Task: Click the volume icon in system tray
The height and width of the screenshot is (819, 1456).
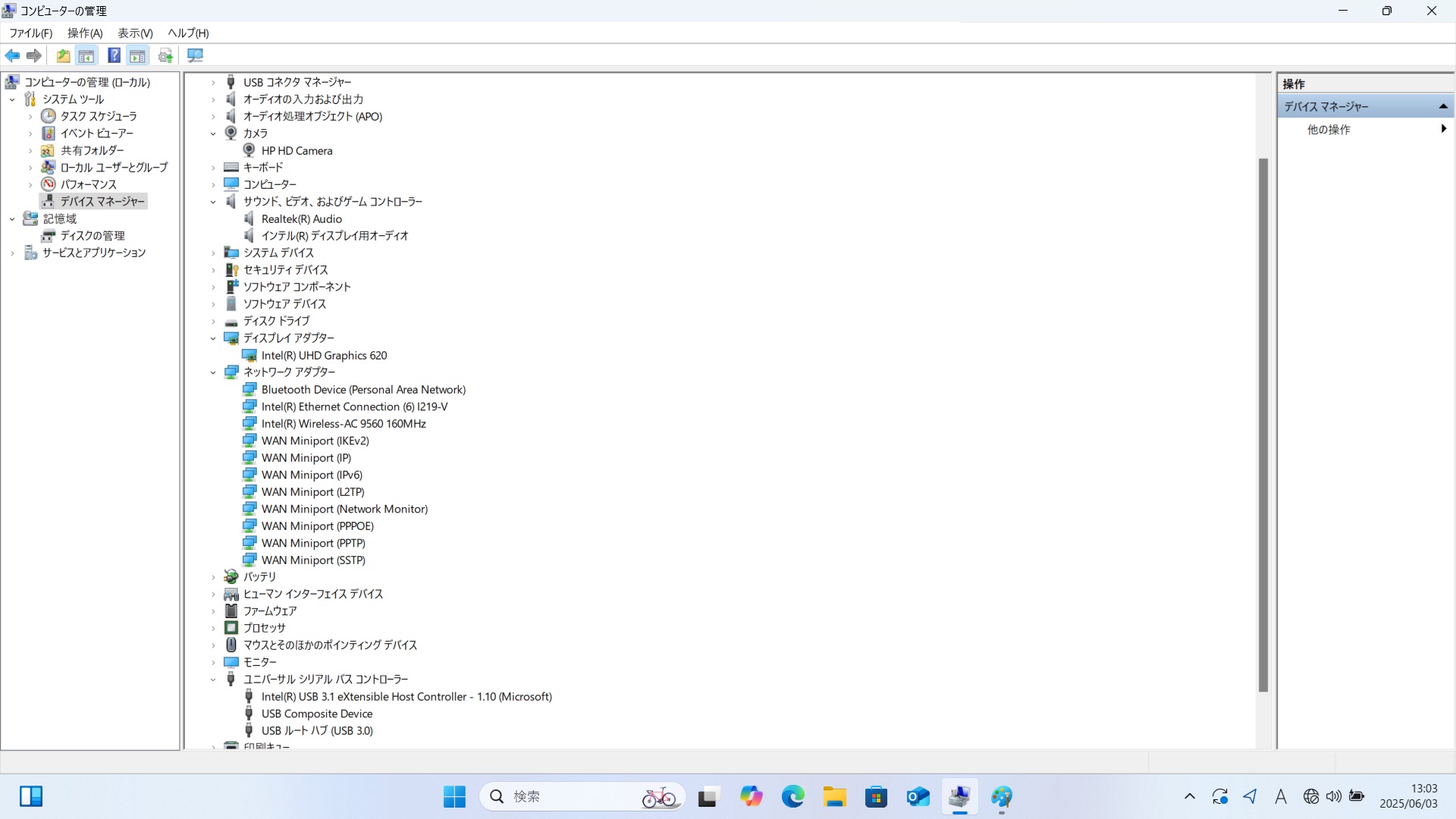Action: [1334, 796]
